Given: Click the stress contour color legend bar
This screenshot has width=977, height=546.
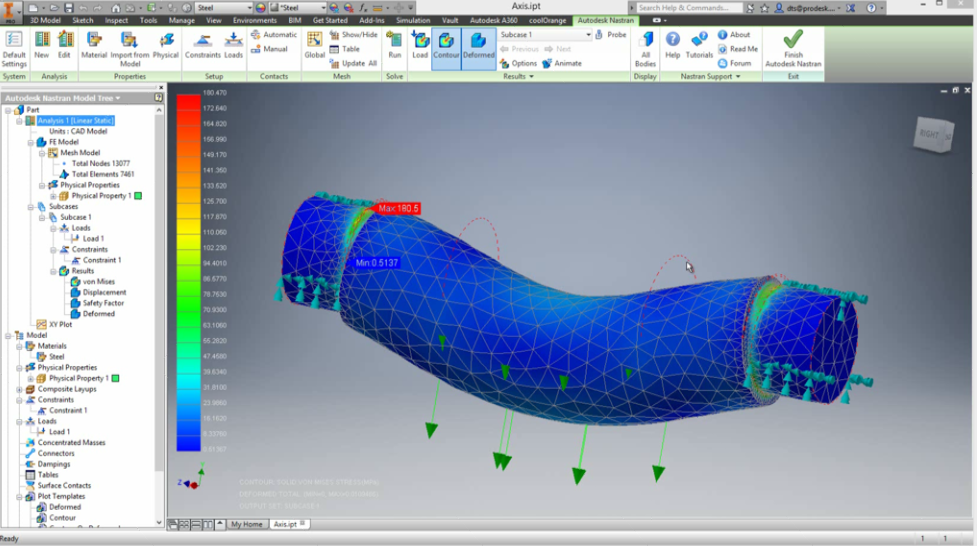Looking at the screenshot, I should [x=188, y=272].
